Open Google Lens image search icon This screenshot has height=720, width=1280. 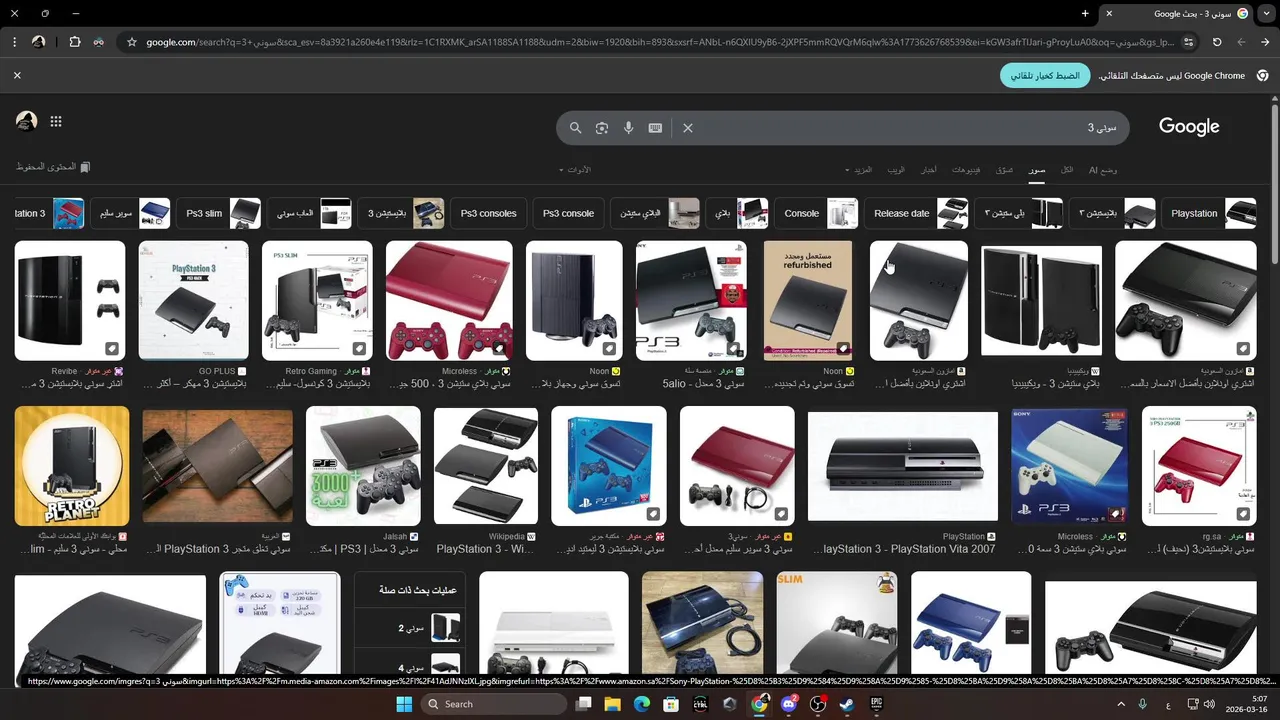point(602,128)
